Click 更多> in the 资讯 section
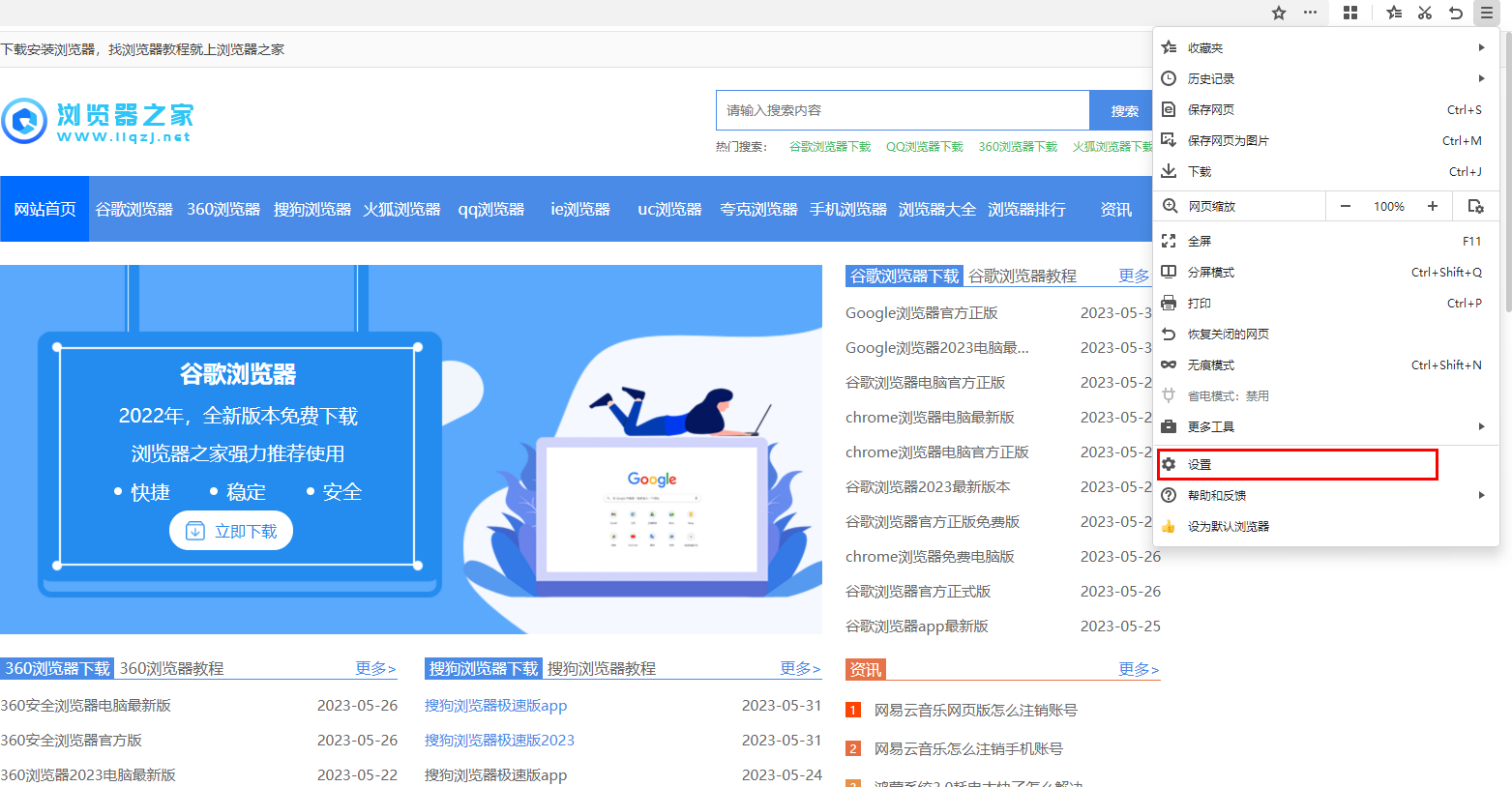Viewport: 1512px width, 787px height. [1139, 669]
